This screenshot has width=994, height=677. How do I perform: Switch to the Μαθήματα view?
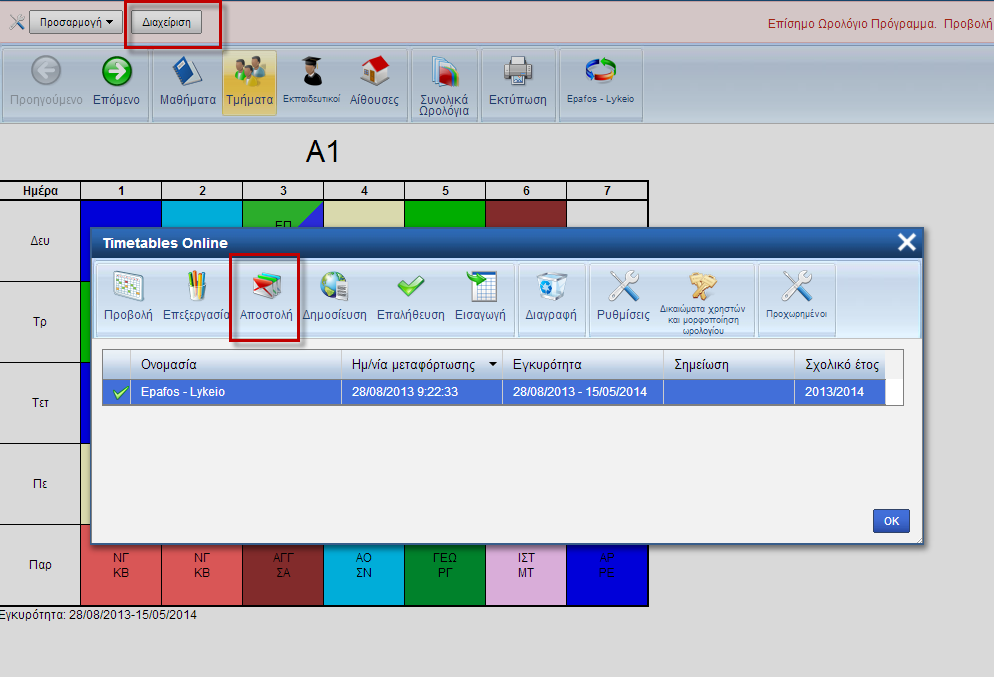point(188,82)
